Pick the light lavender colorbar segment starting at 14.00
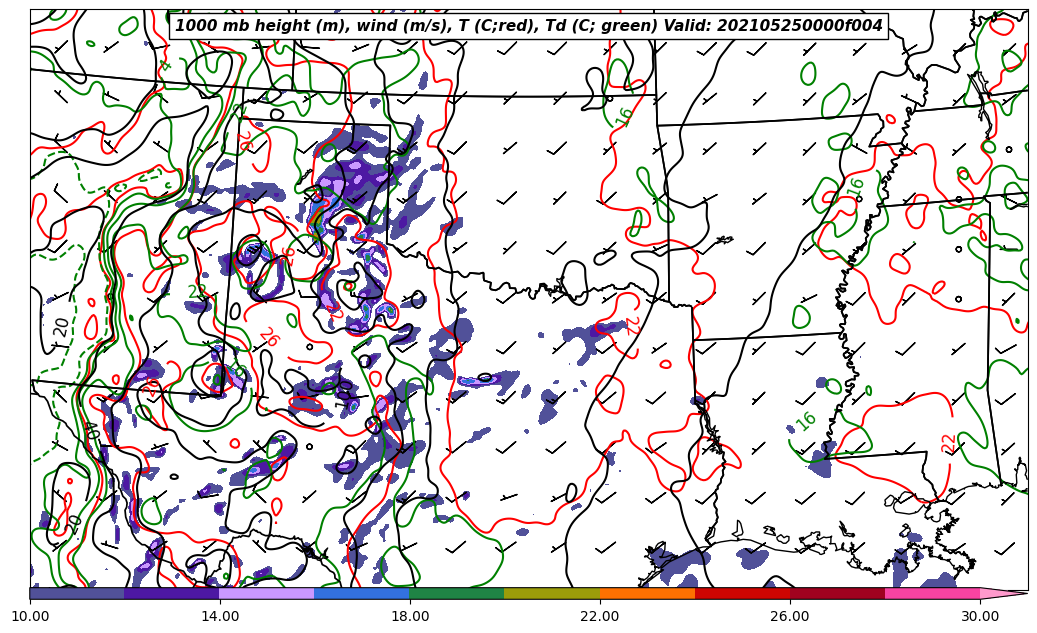The width and height of the screenshot is (1037, 633). click(267, 593)
